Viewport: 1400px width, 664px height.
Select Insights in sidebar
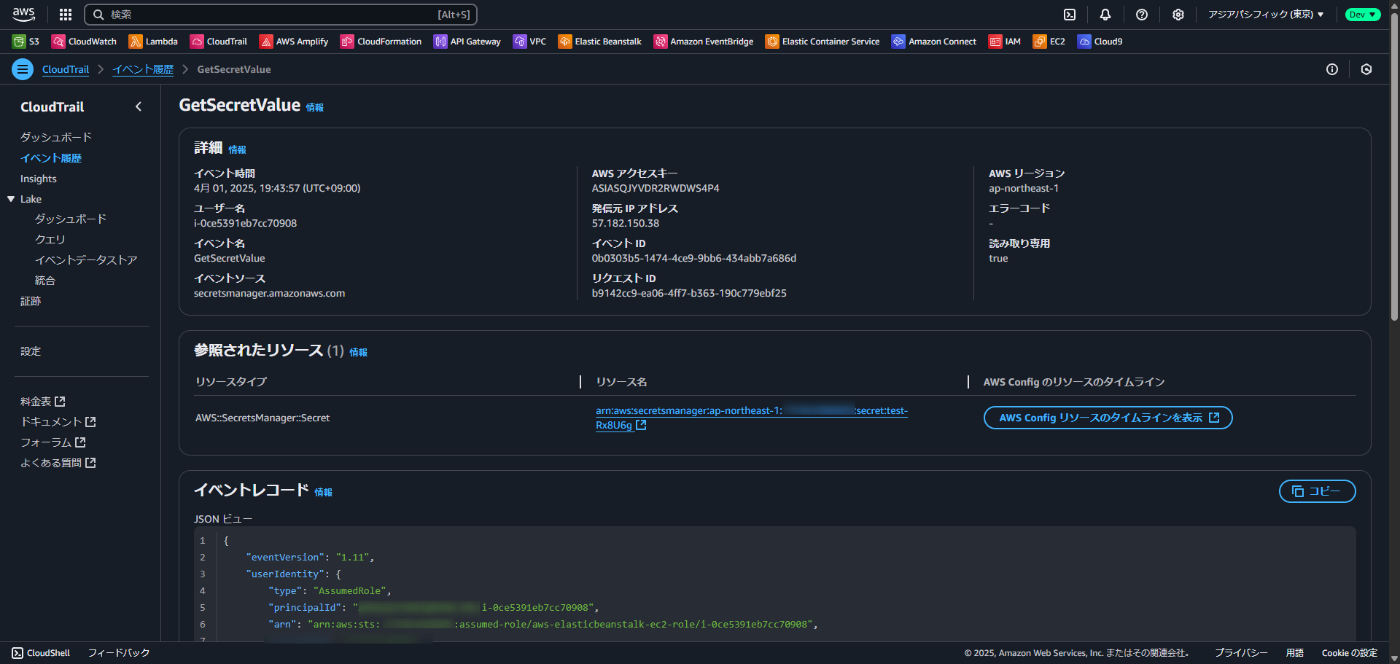(x=39, y=178)
